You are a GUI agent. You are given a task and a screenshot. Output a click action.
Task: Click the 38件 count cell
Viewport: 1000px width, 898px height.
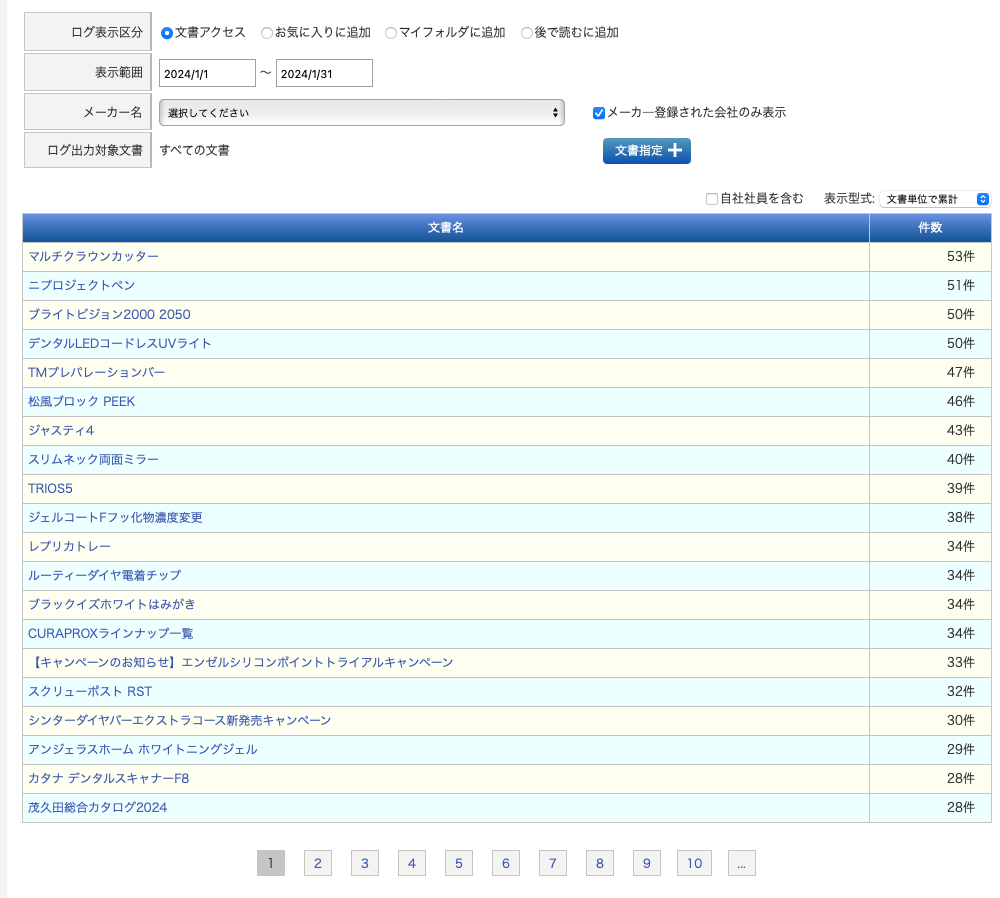coord(930,517)
